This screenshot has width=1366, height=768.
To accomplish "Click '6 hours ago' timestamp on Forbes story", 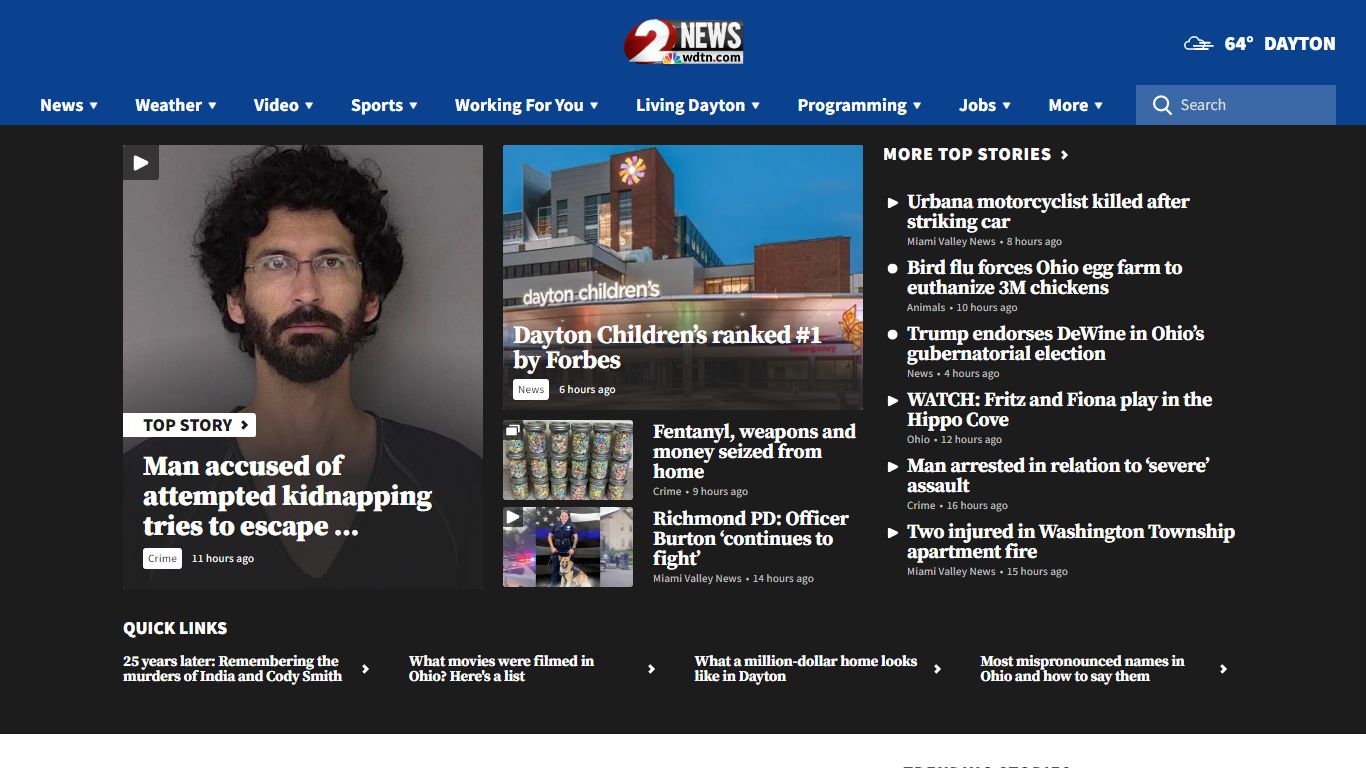I will [587, 390].
